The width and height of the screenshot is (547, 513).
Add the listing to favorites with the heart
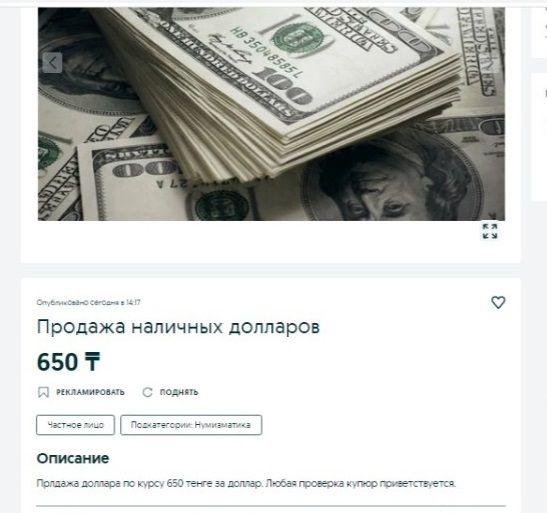click(x=498, y=302)
